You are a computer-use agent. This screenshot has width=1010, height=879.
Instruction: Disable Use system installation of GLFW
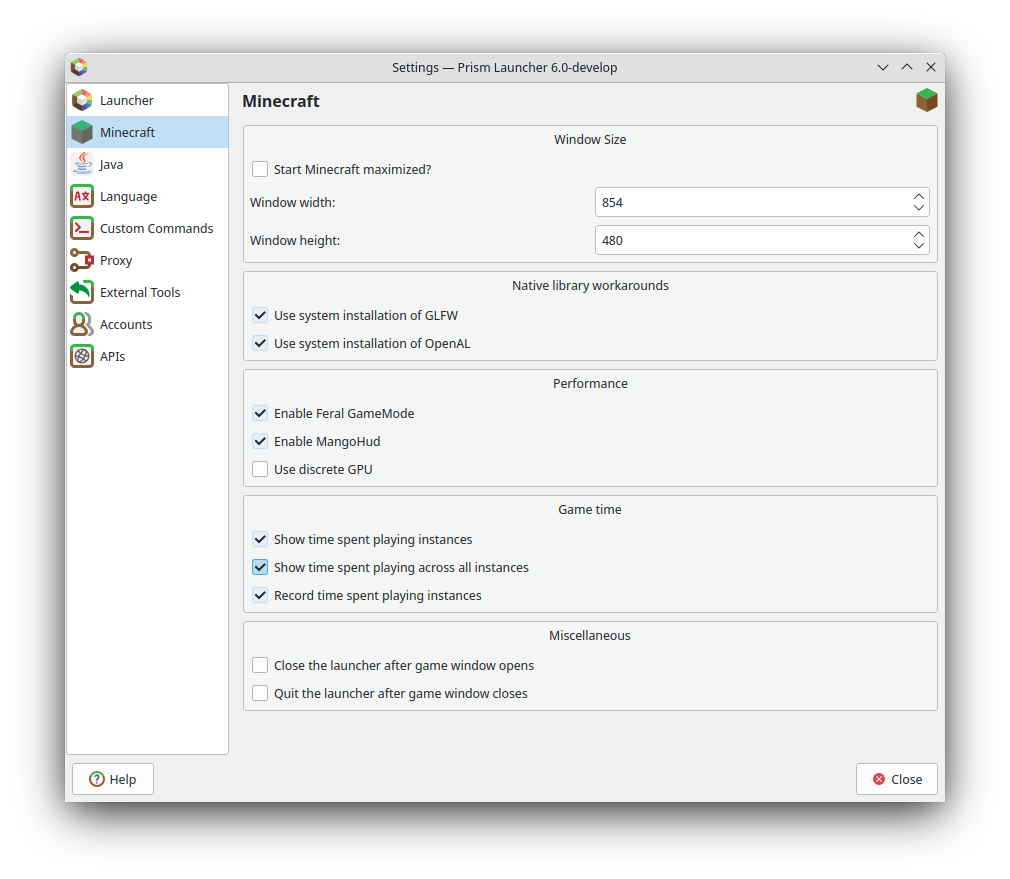click(260, 315)
